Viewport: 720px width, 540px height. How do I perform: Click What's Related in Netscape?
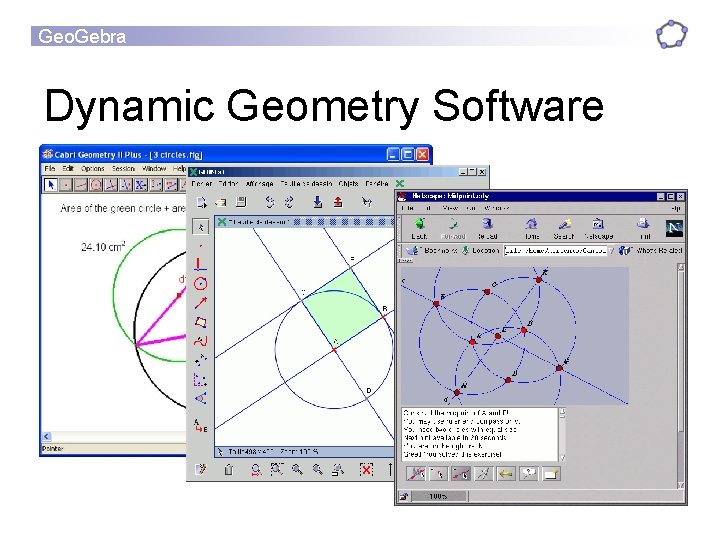tap(651, 251)
